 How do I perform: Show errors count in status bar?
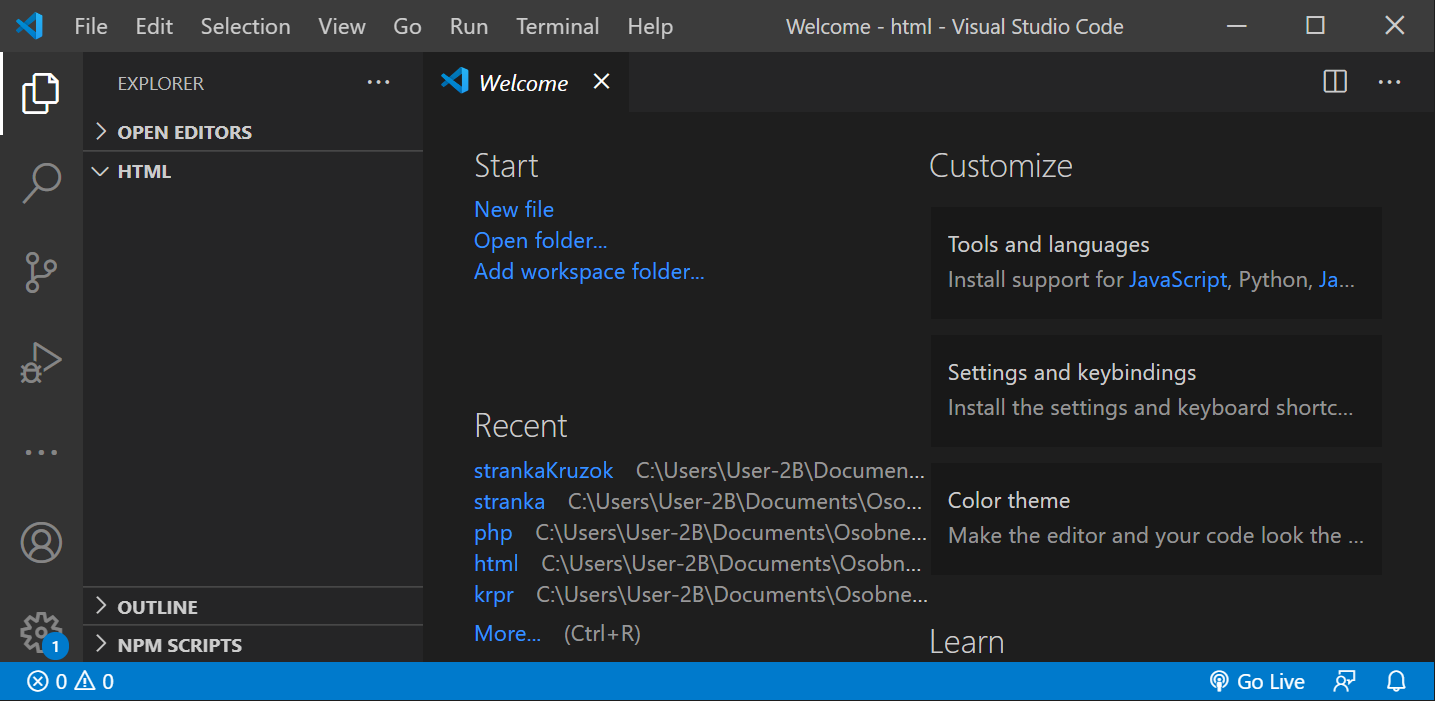tap(47, 682)
